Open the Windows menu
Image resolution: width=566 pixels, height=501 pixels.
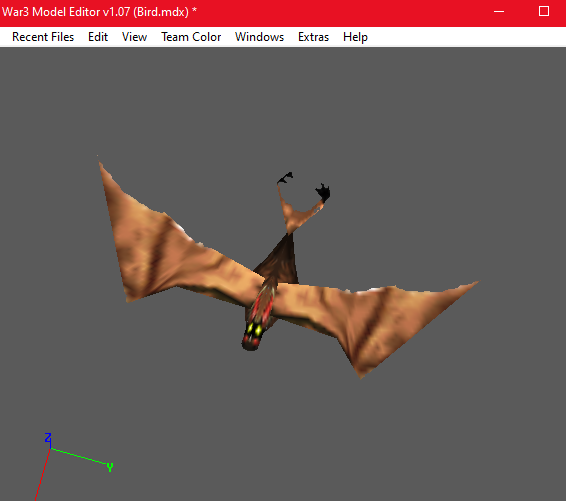tap(259, 37)
